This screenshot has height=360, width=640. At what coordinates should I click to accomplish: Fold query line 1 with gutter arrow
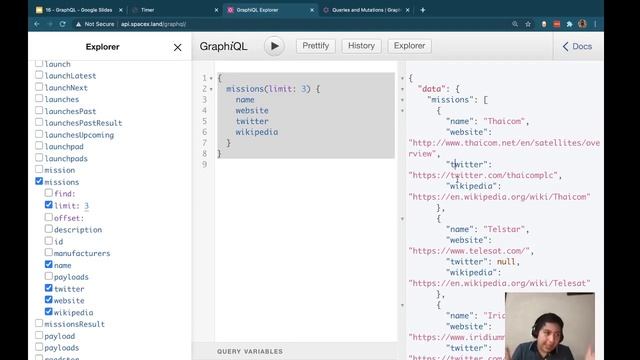coord(211,78)
